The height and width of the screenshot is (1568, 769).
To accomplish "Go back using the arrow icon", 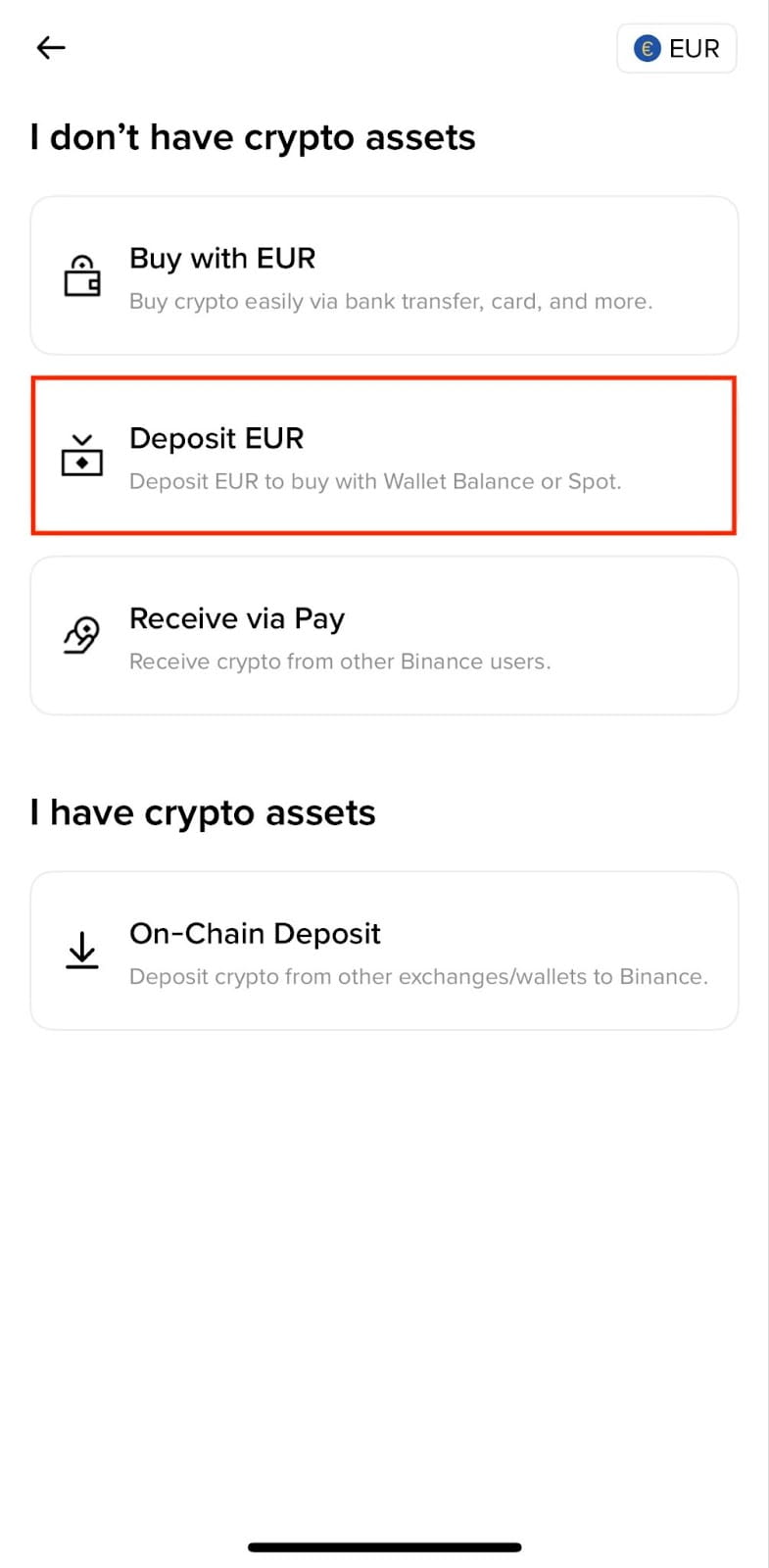I will (x=51, y=47).
